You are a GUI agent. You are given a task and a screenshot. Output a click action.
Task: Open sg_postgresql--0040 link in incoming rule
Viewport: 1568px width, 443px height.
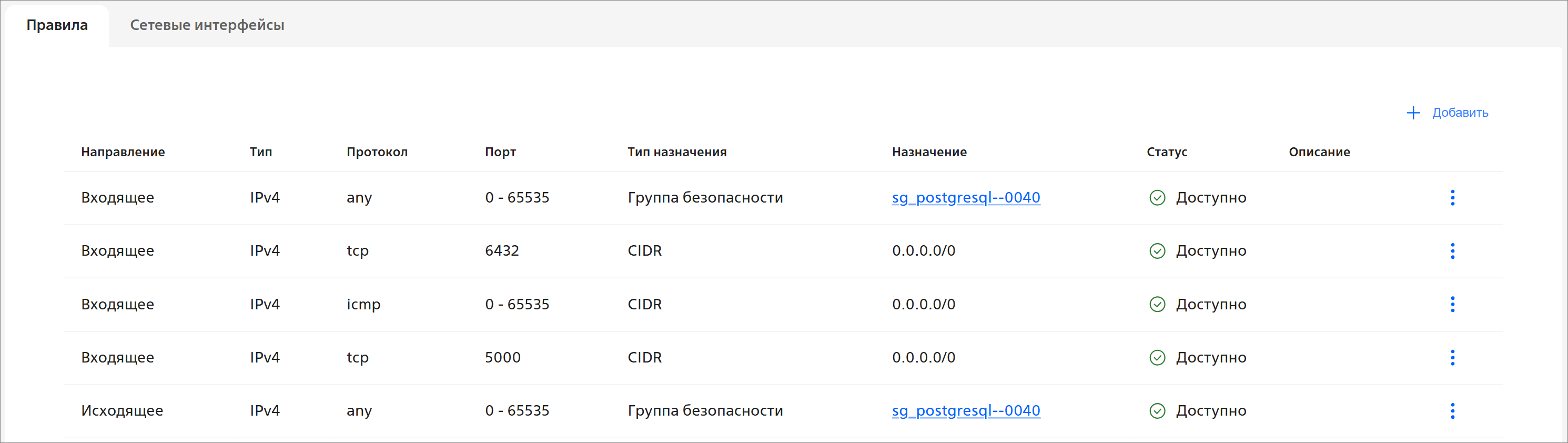coord(965,198)
